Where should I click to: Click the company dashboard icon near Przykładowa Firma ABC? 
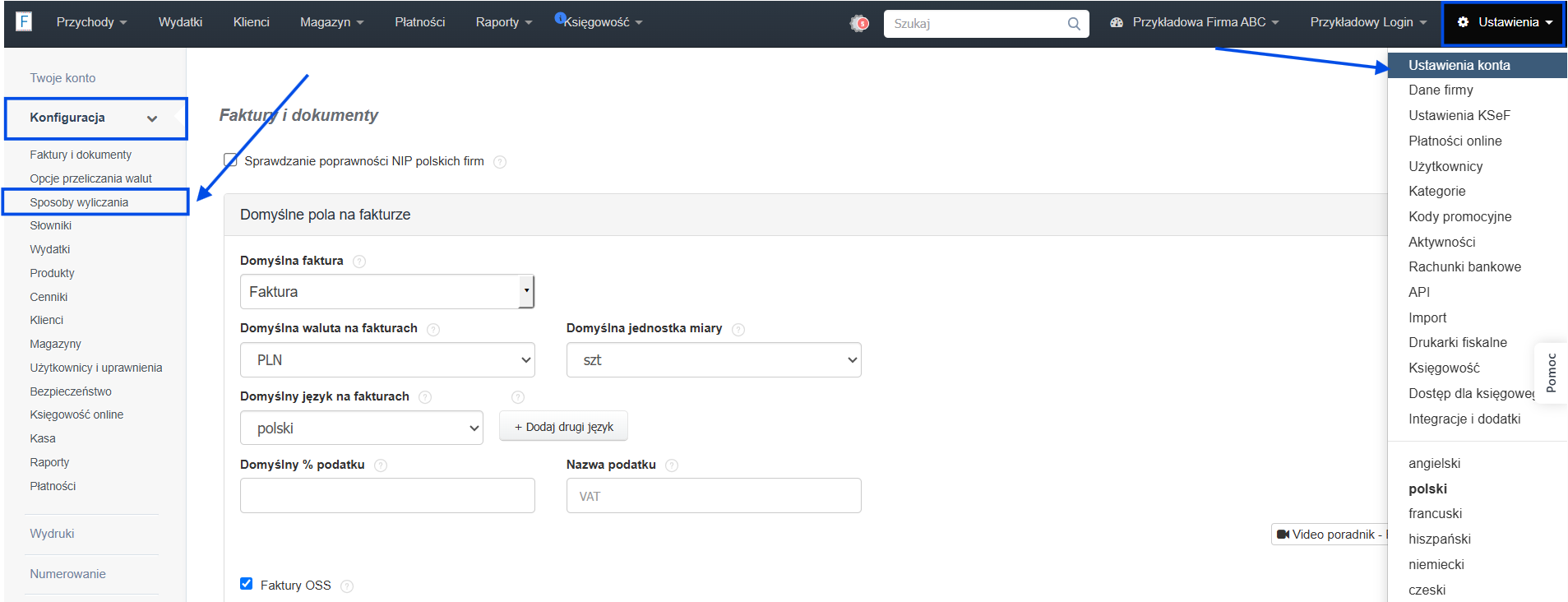coord(1117,22)
